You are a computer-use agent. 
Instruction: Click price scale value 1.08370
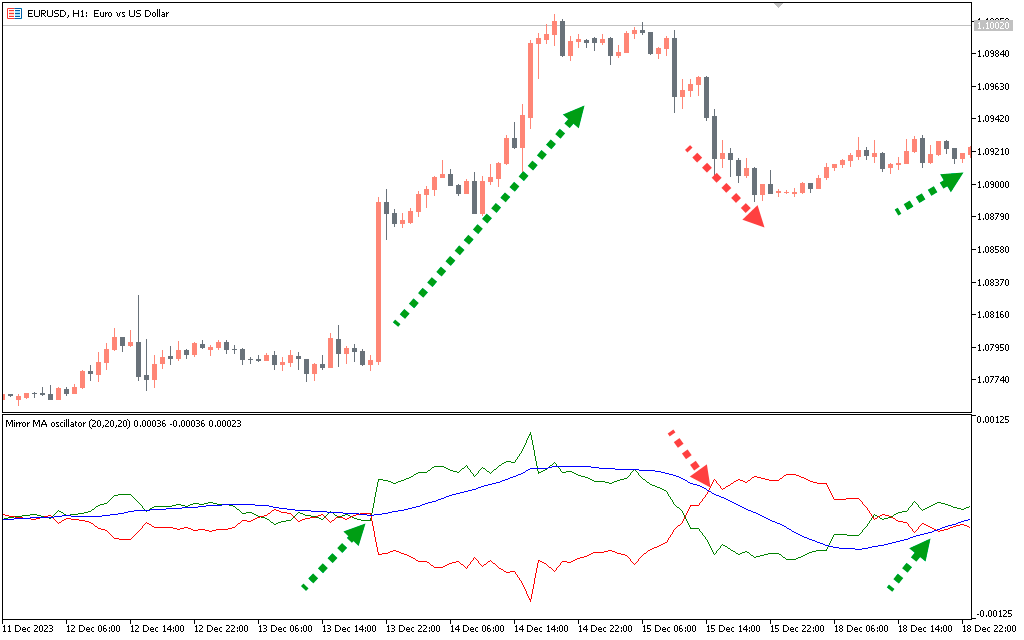pos(993,282)
